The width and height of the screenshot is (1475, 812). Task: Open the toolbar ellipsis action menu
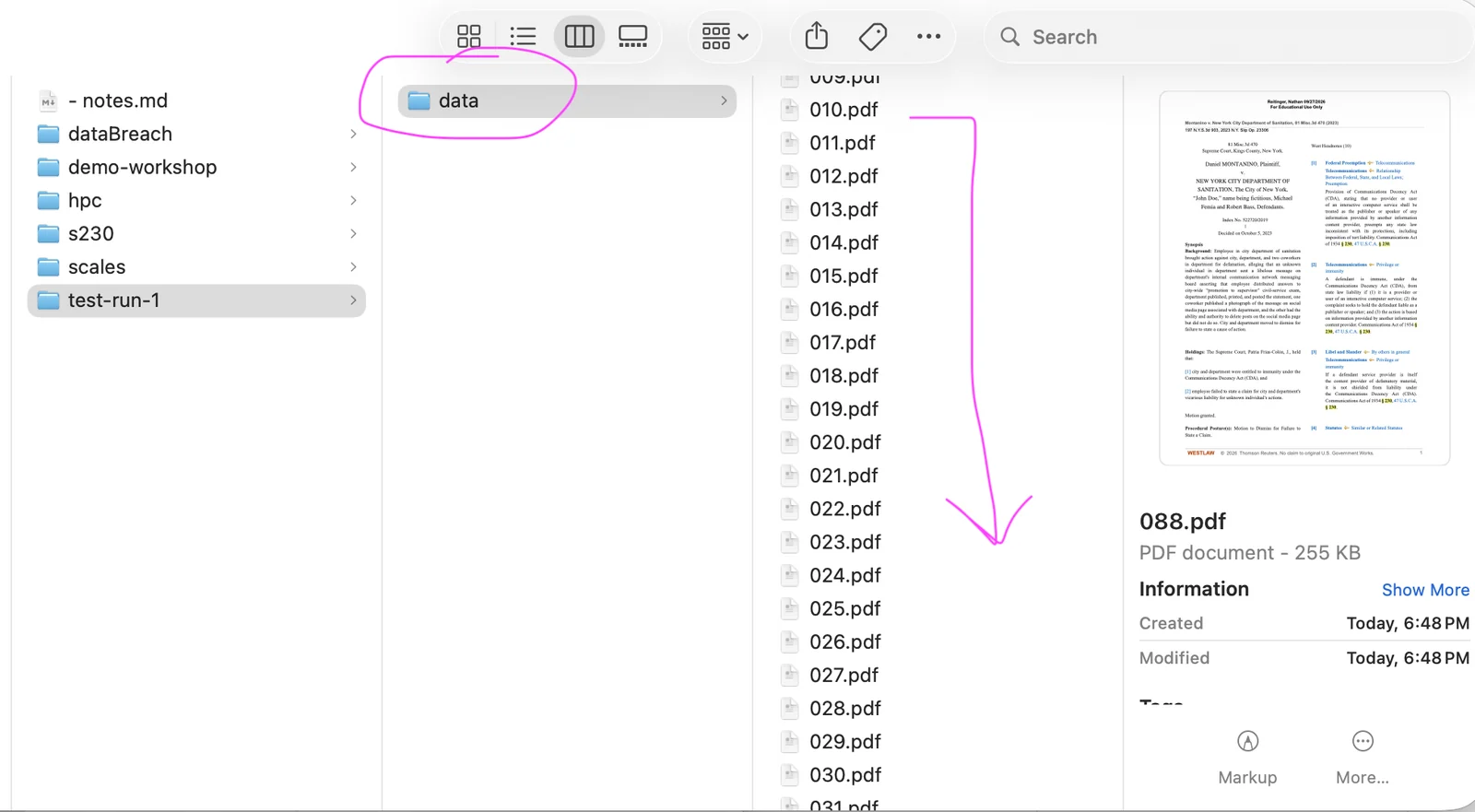(x=928, y=37)
